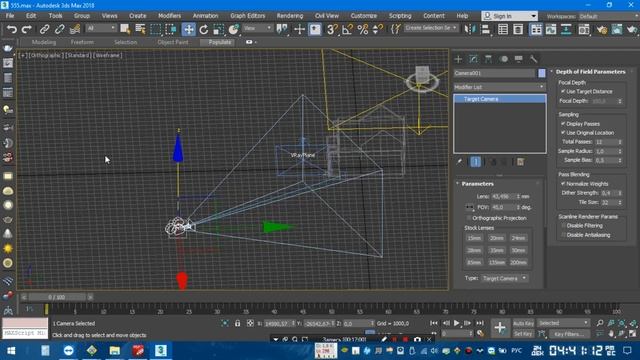Screen dimensions: 640x360
Task: Open the File menu
Action: click(x=10, y=16)
